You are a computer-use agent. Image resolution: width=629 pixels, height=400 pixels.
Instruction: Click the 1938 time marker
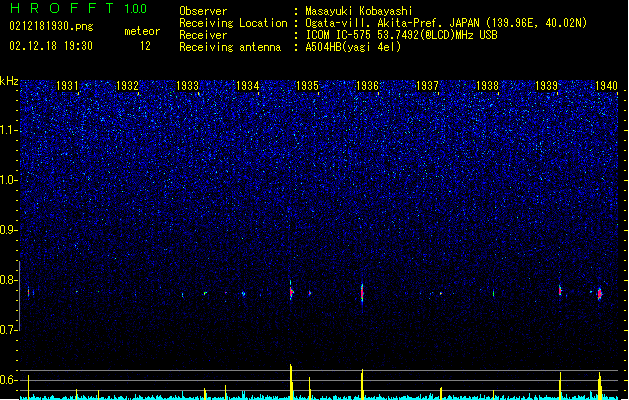tap(487, 85)
